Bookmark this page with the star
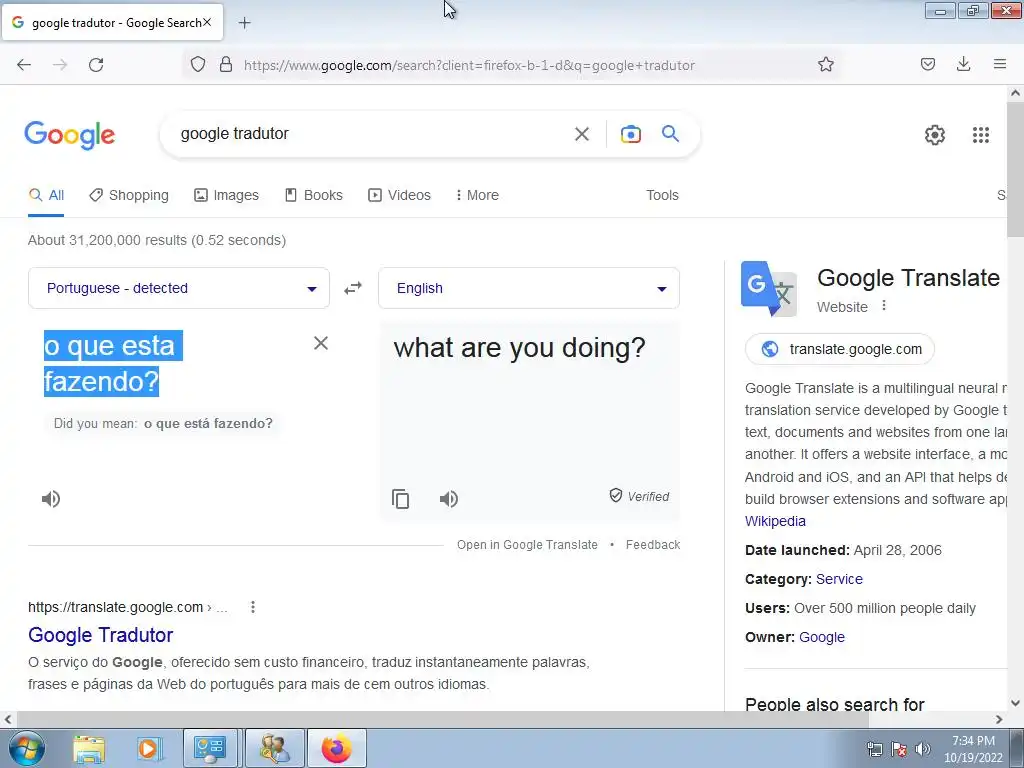1024x768 pixels. click(826, 64)
